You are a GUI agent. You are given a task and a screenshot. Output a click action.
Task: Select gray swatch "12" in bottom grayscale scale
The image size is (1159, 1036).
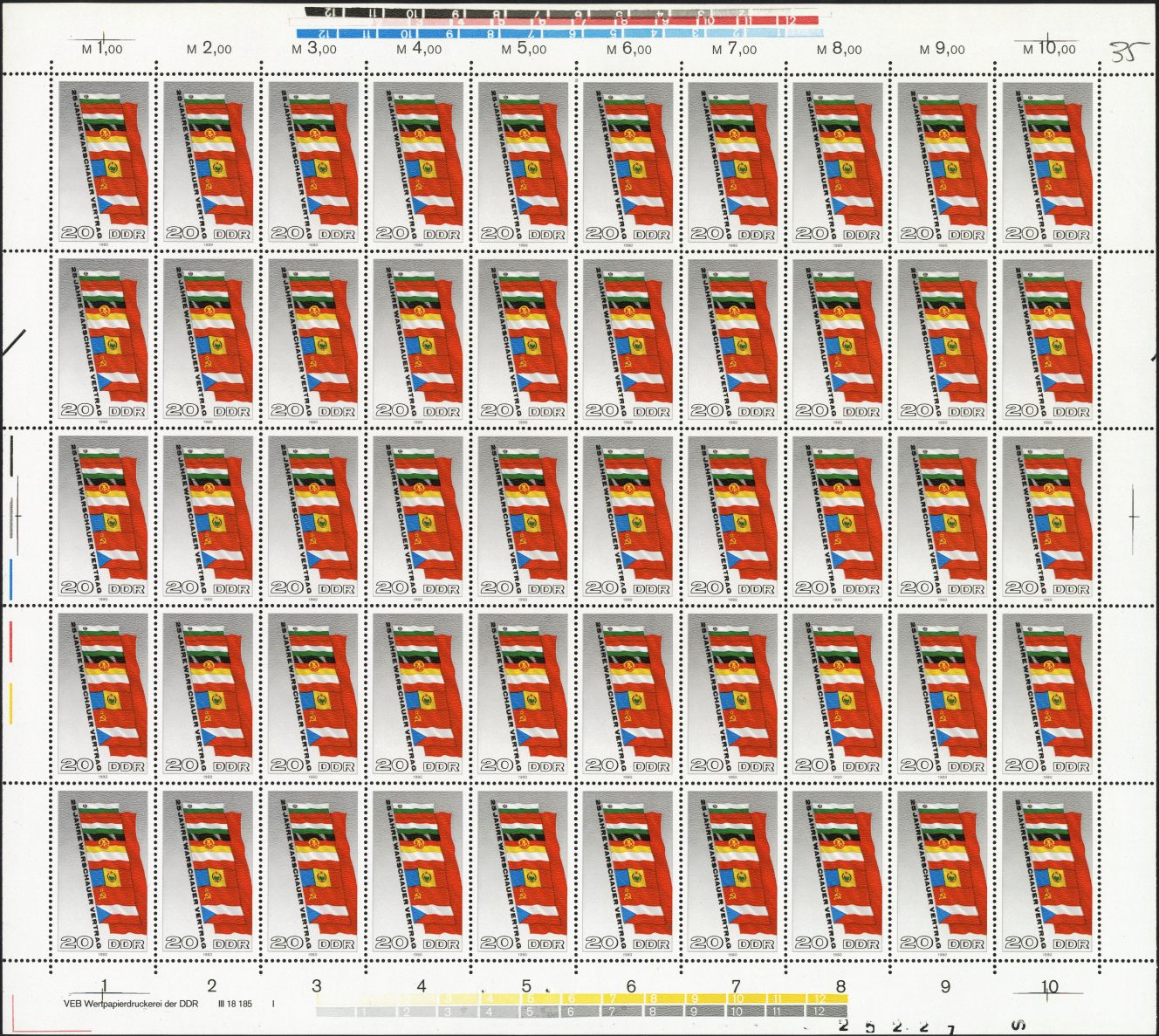[818, 1011]
